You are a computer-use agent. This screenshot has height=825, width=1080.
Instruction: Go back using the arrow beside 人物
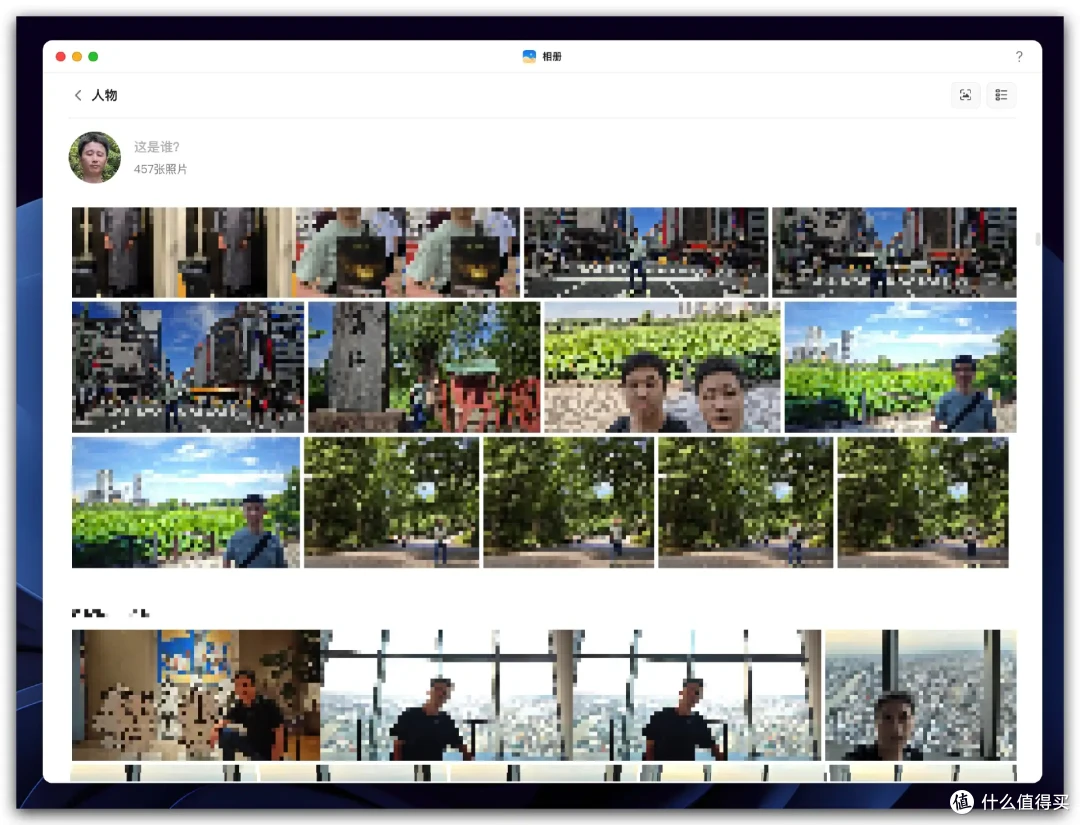tap(78, 95)
